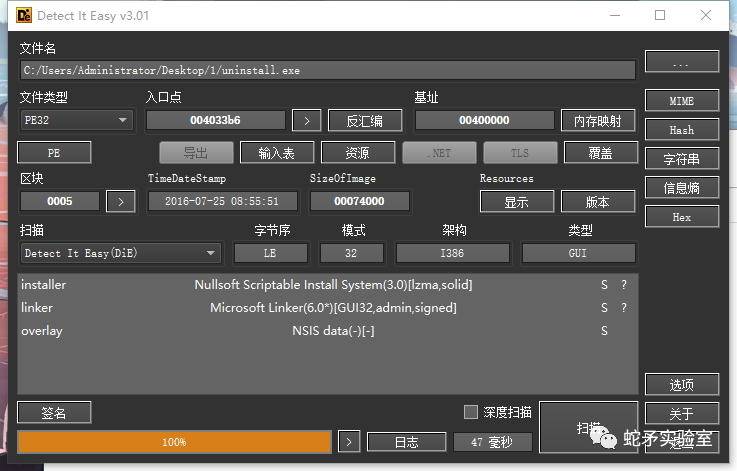Click the base address field 00400000
The height and width of the screenshot is (471, 737).
[x=484, y=120]
